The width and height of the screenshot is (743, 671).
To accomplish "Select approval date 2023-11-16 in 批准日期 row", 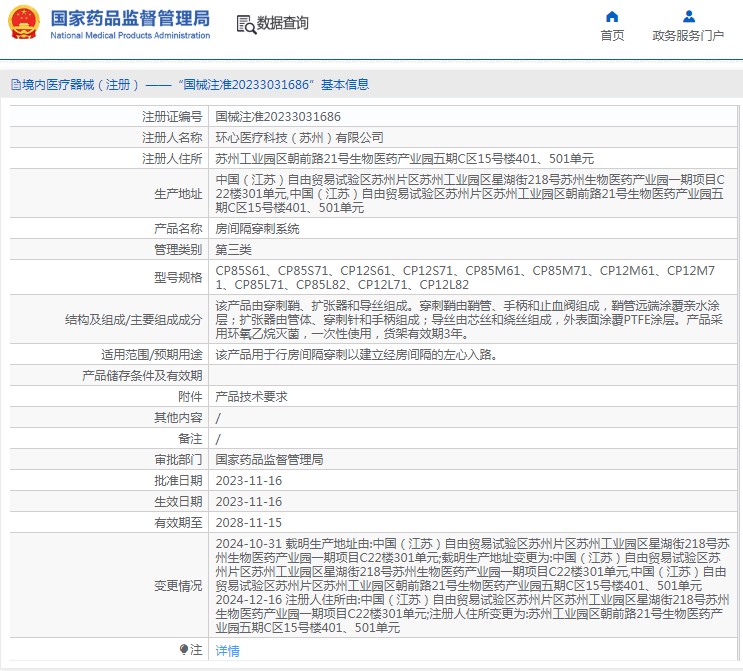I will [x=249, y=481].
